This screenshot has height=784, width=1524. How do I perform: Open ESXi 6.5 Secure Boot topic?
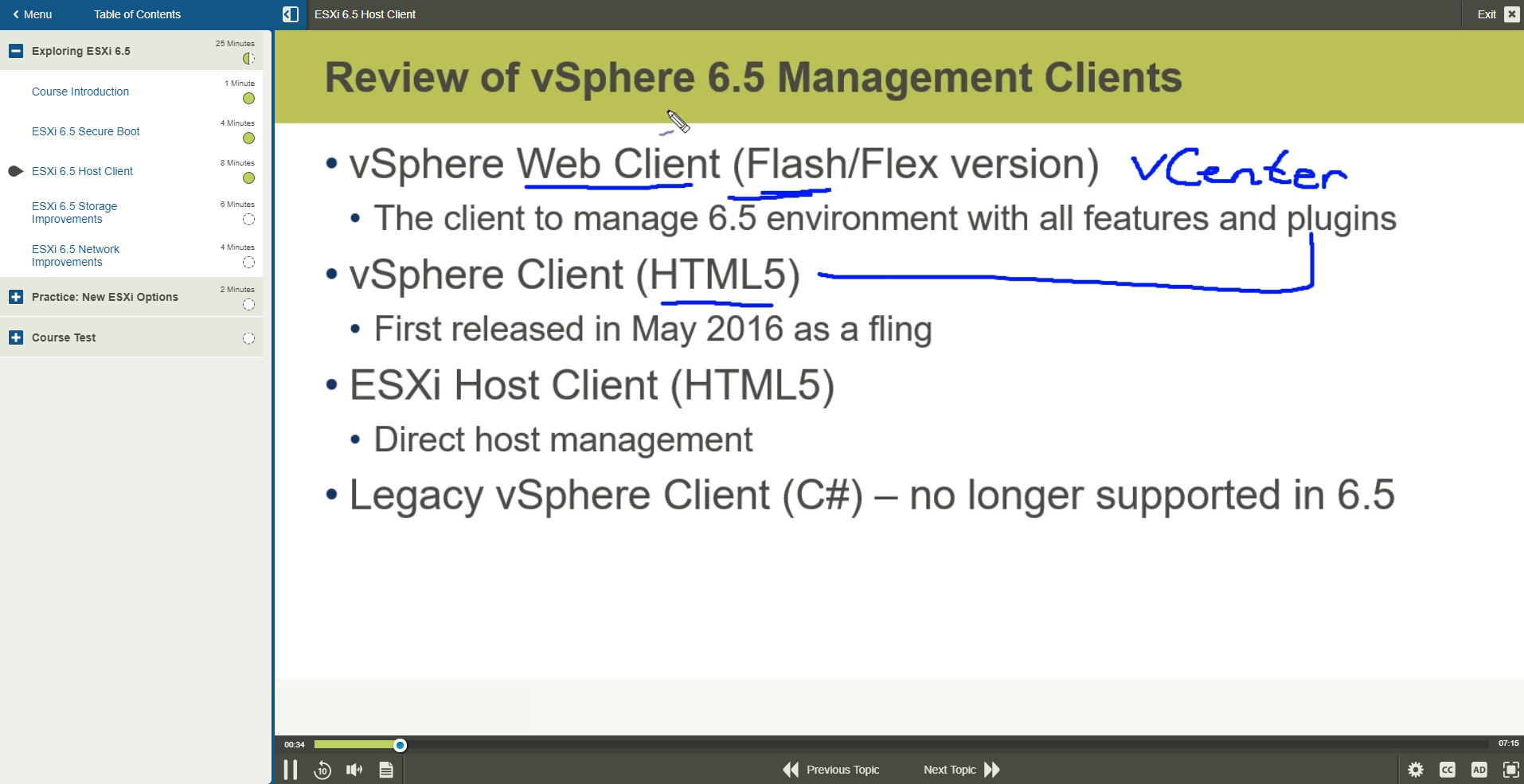point(85,131)
